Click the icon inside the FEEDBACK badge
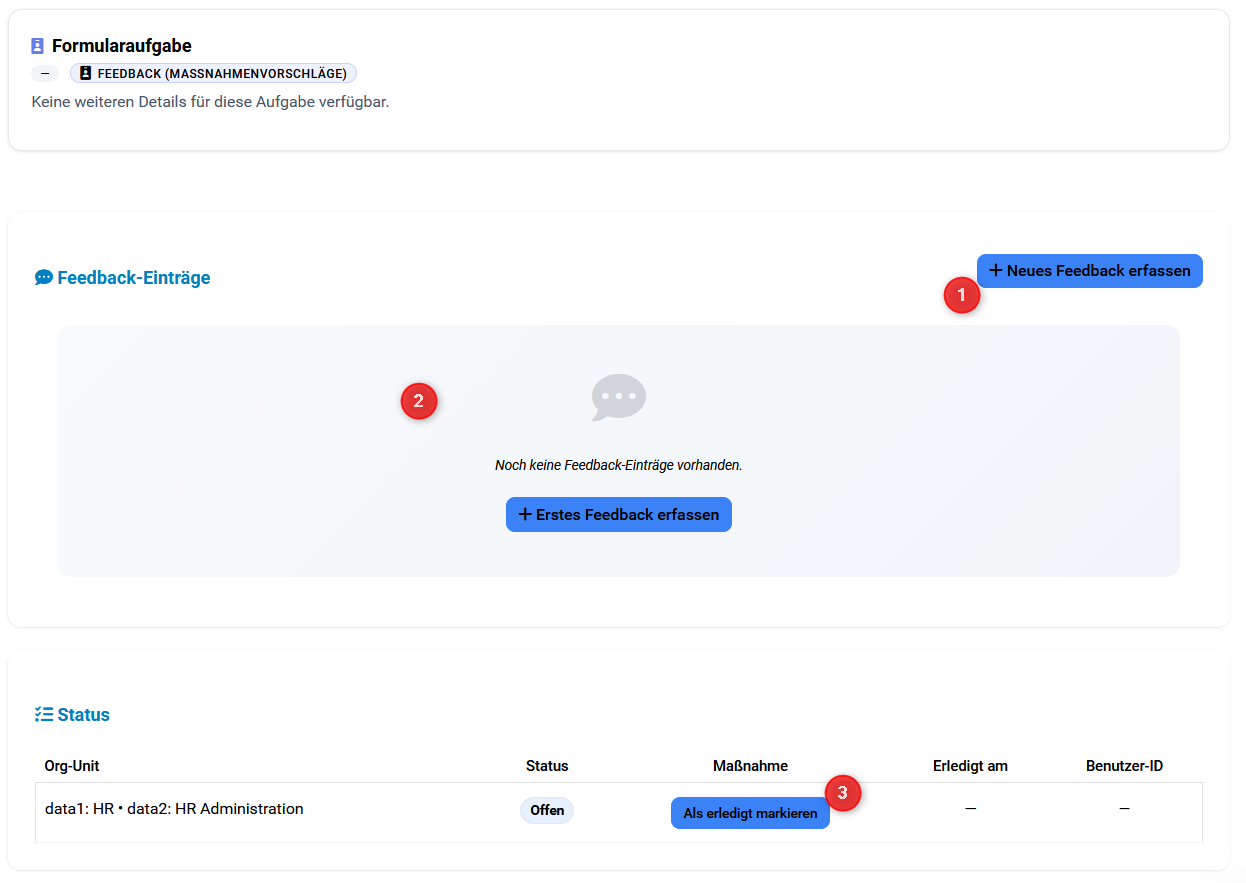 click(x=86, y=73)
